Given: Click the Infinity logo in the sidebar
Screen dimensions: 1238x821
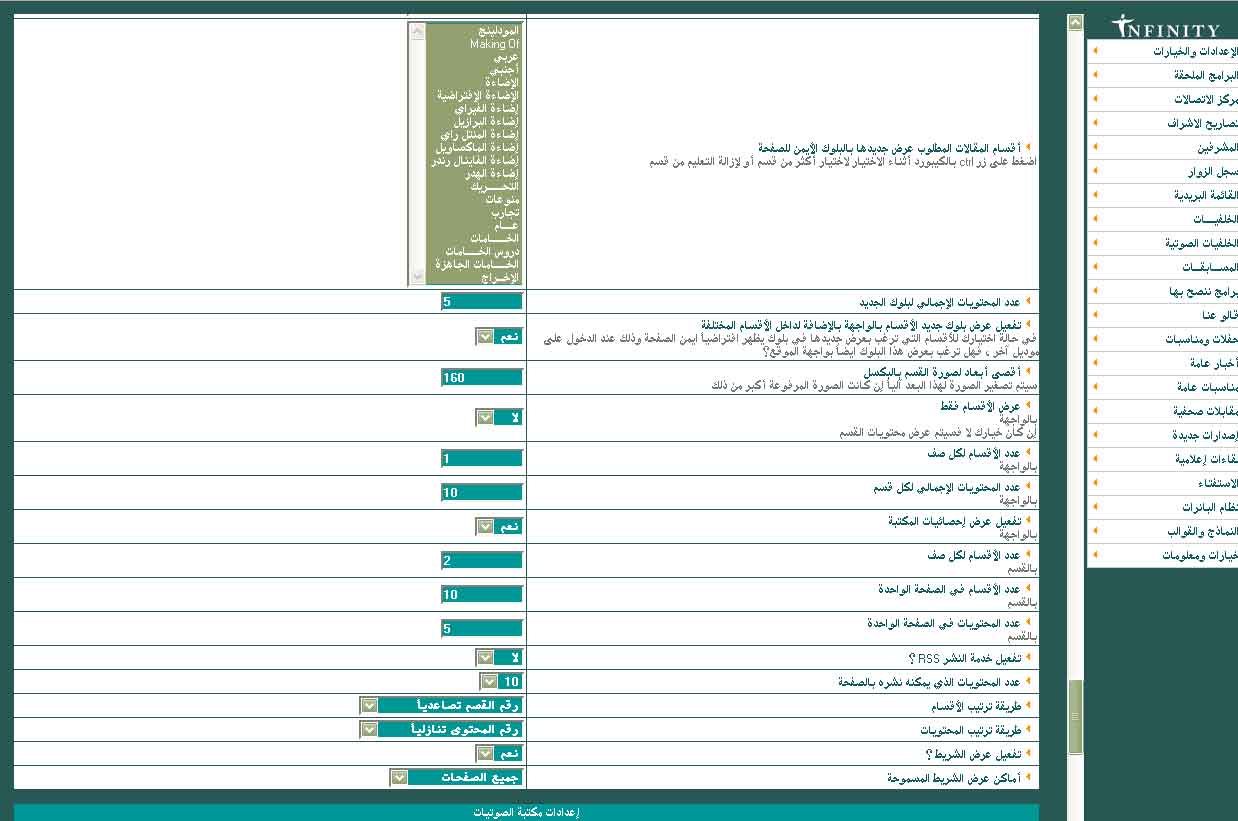Looking at the screenshot, I should click(1166, 26).
